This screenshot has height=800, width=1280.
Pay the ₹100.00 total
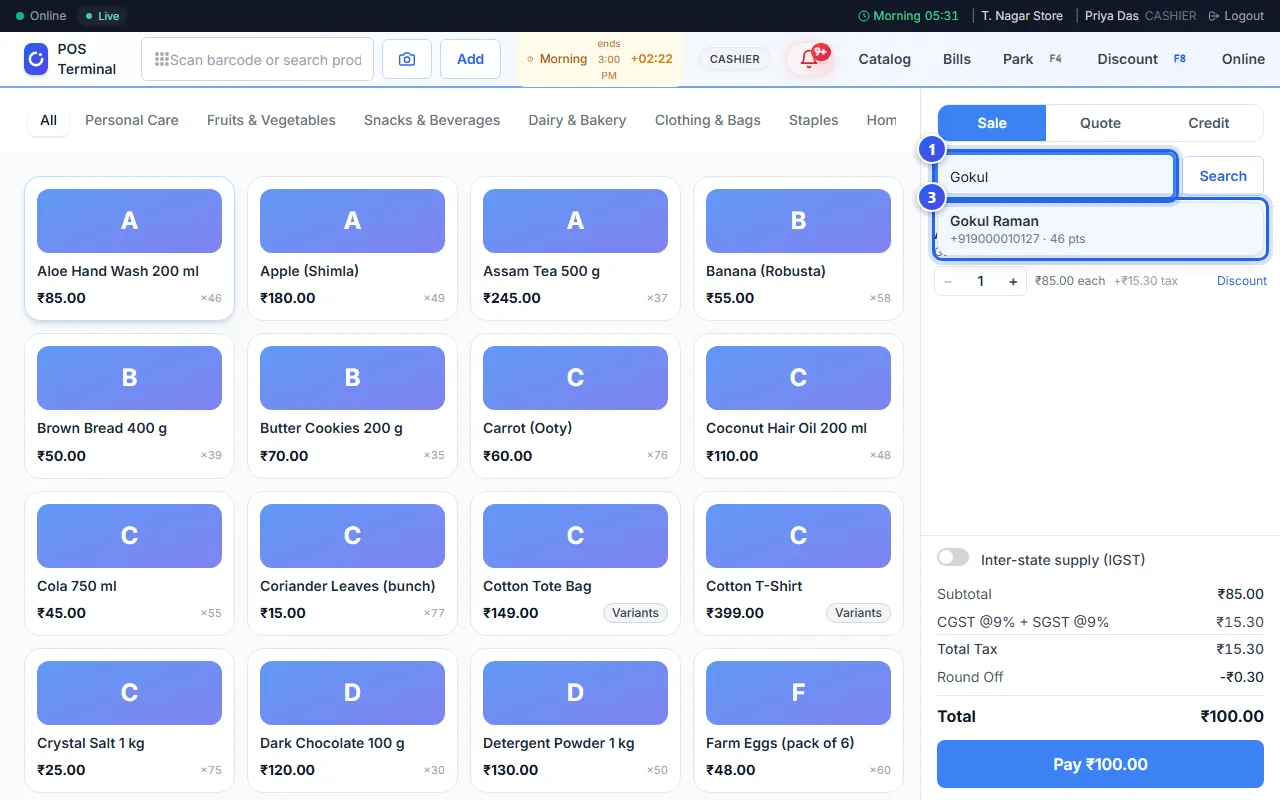click(x=1100, y=764)
